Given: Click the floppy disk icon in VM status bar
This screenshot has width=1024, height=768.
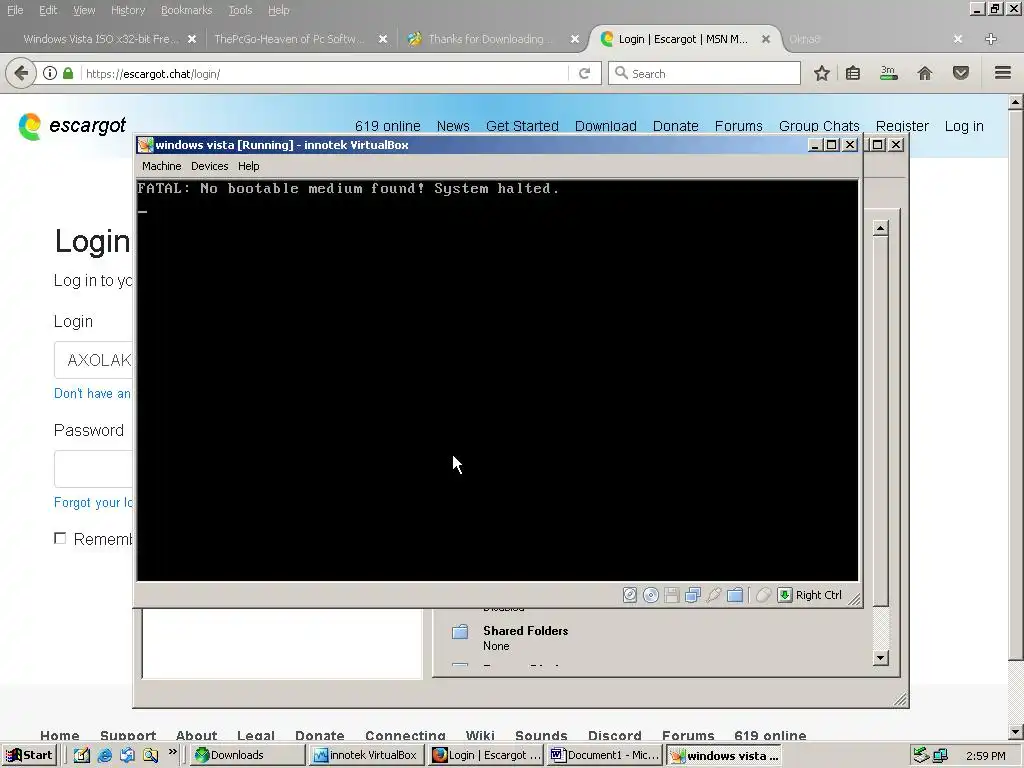Looking at the screenshot, I should 671,595.
